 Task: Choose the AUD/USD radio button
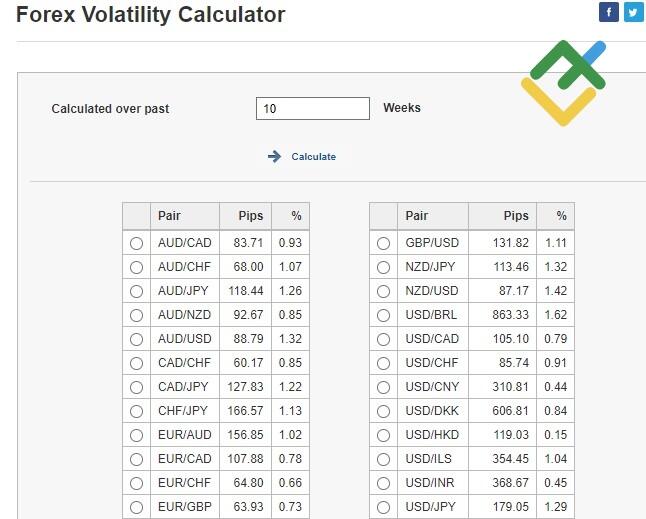[x=136, y=339]
